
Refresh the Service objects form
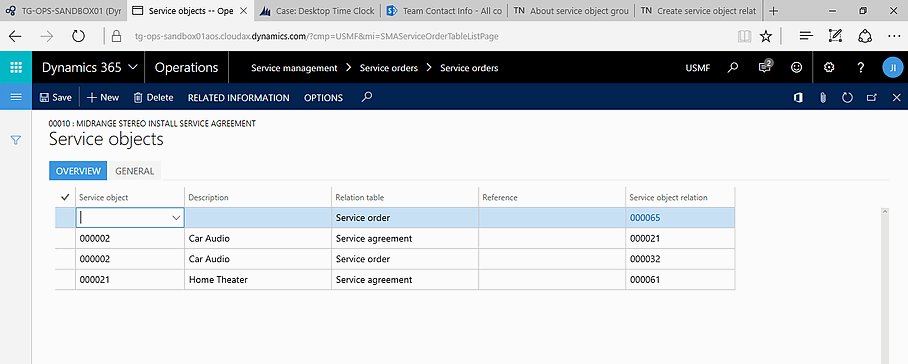(x=847, y=98)
